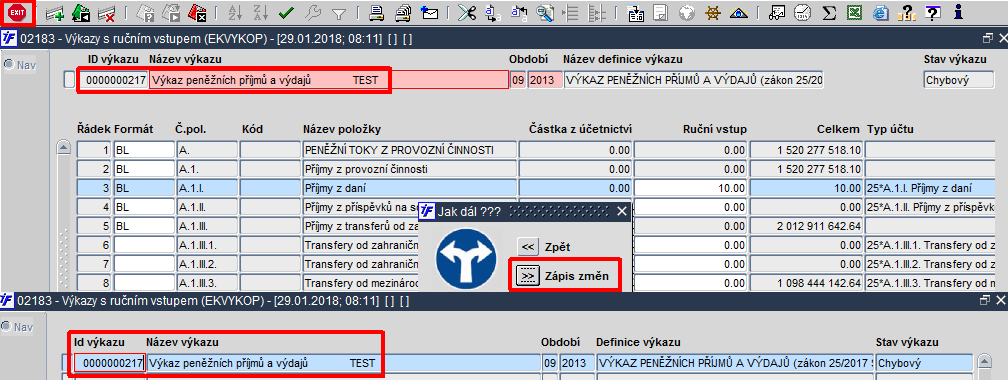Click Č.pol. cell 'A.1.III.2.'
Image resolution: width=1008 pixels, height=380 pixels.
207,264
